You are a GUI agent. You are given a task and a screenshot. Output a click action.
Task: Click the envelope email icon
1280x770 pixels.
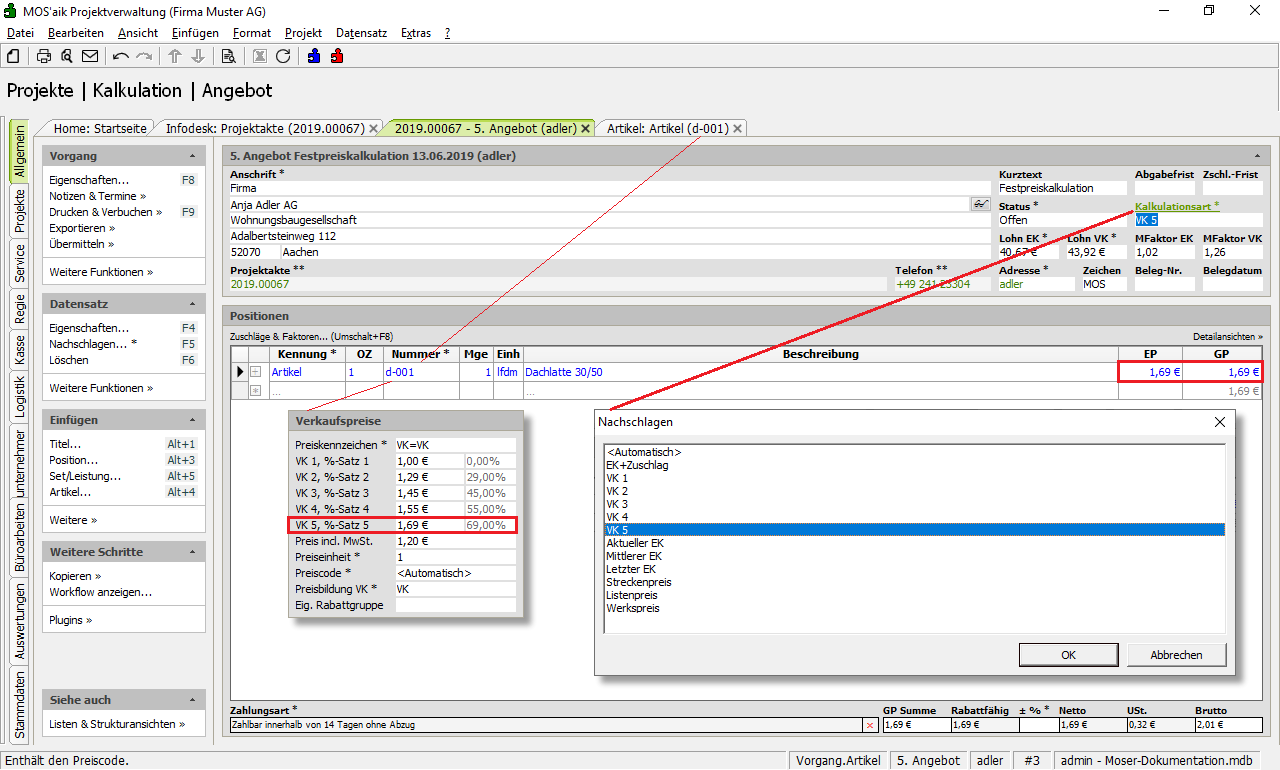click(x=90, y=56)
